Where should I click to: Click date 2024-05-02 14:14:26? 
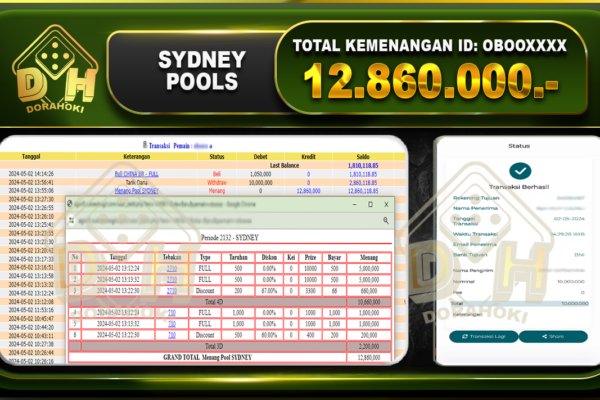pyautogui.click(x=31, y=174)
